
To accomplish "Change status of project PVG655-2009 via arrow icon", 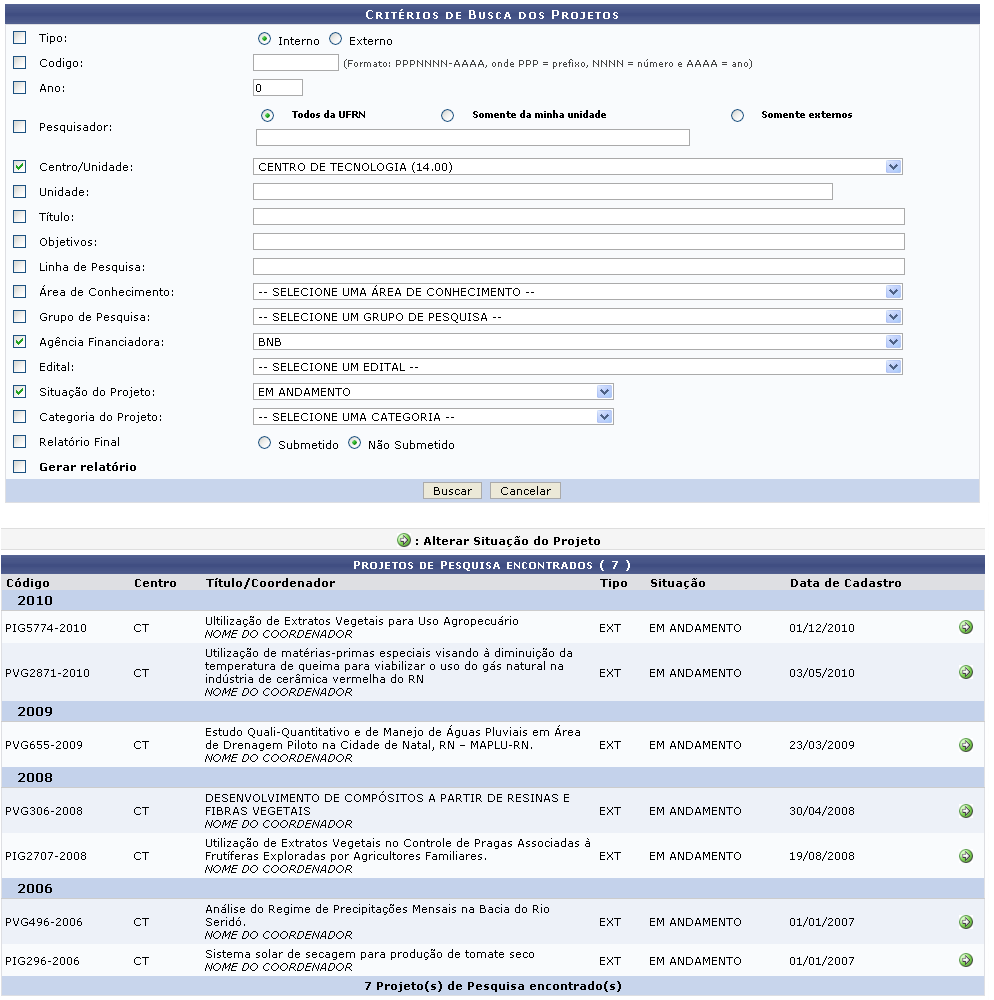I will [965, 745].
